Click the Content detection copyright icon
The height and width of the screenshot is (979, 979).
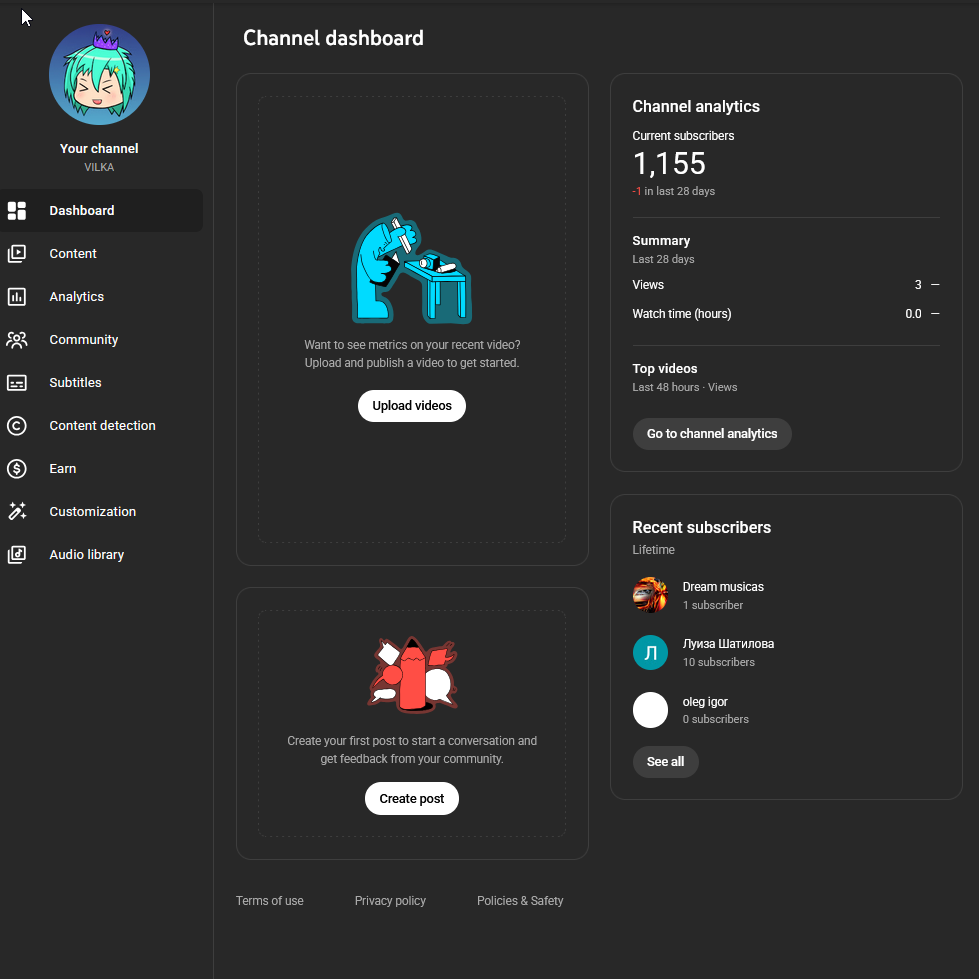[17, 426]
